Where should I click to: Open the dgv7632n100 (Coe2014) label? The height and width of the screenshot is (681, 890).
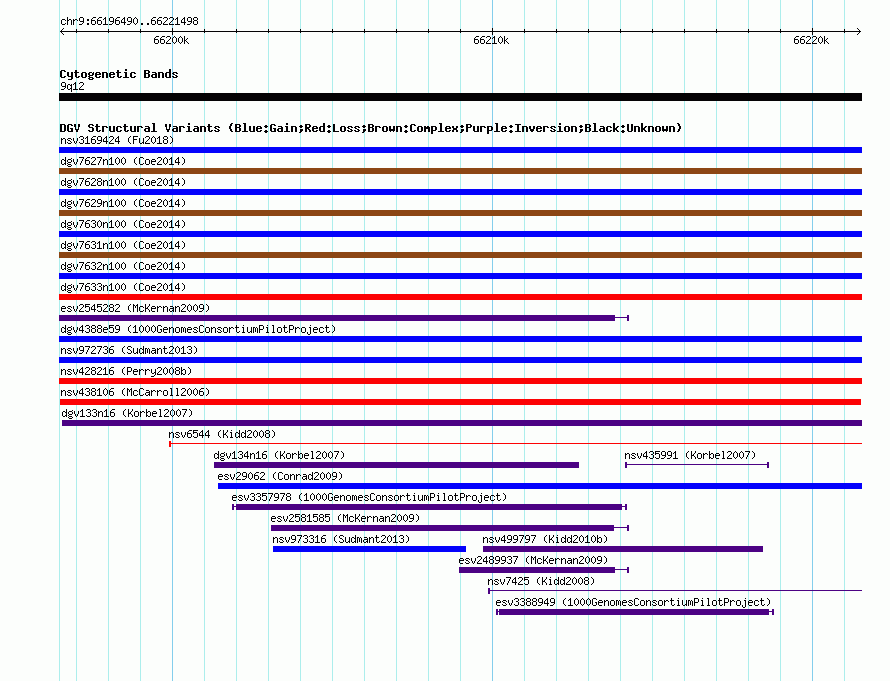[x=123, y=266]
